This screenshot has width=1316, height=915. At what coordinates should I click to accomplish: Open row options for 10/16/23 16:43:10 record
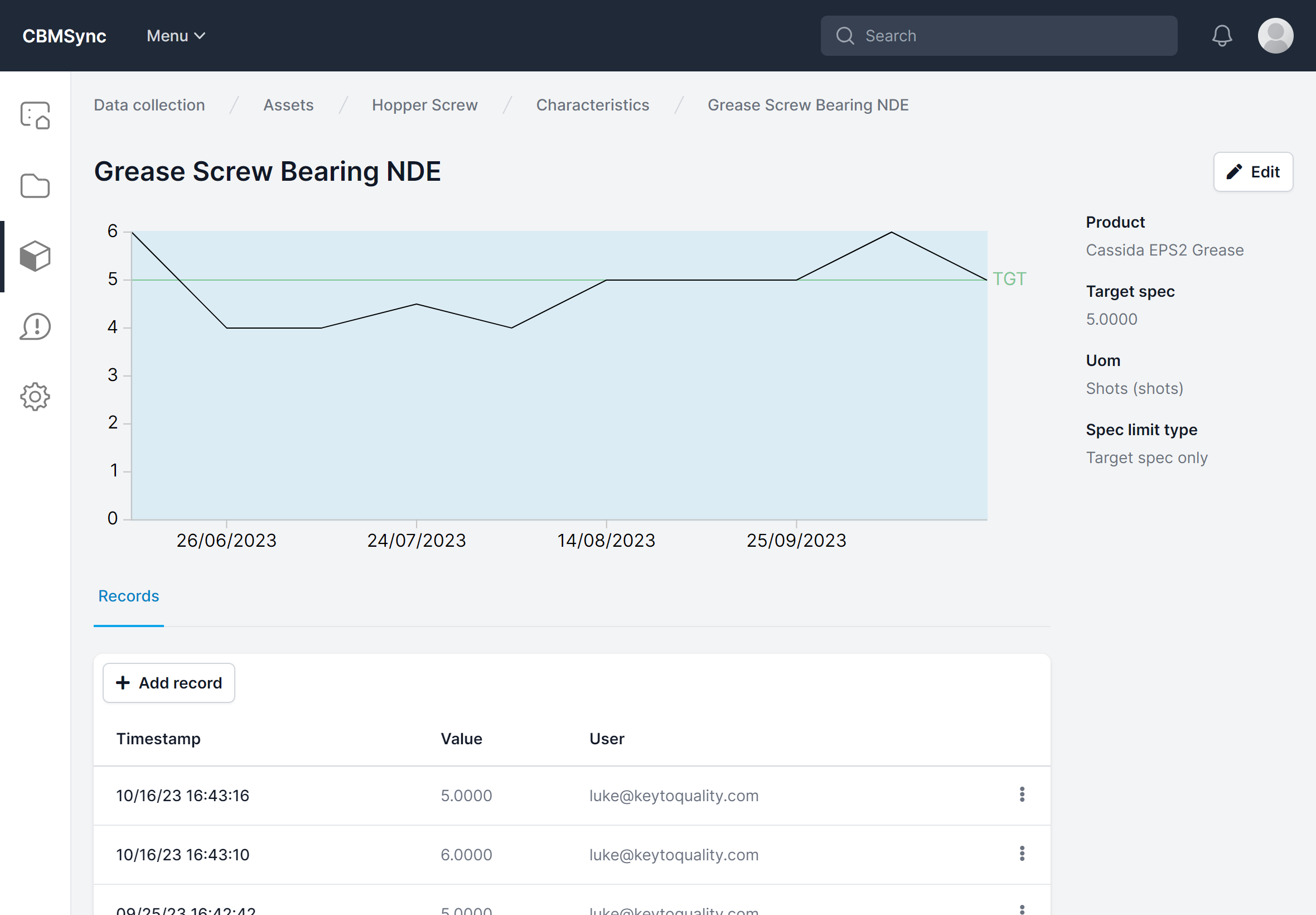point(1022,854)
